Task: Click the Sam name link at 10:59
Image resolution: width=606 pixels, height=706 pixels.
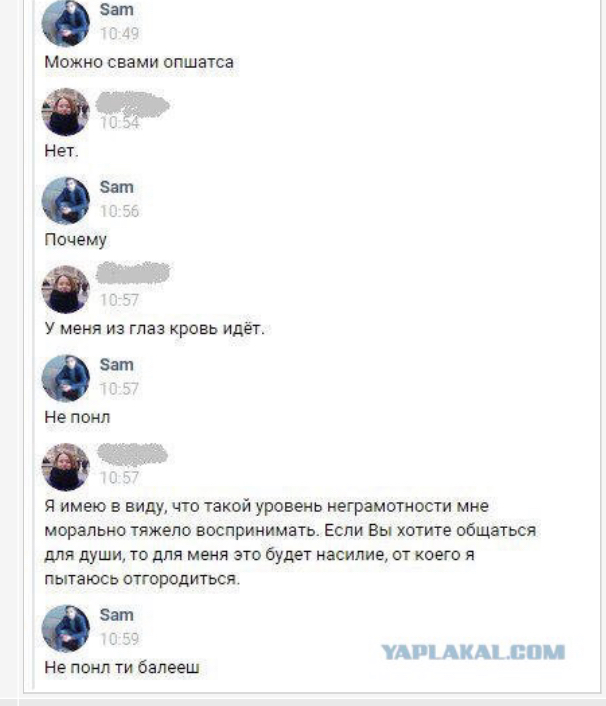Action: pos(117,615)
